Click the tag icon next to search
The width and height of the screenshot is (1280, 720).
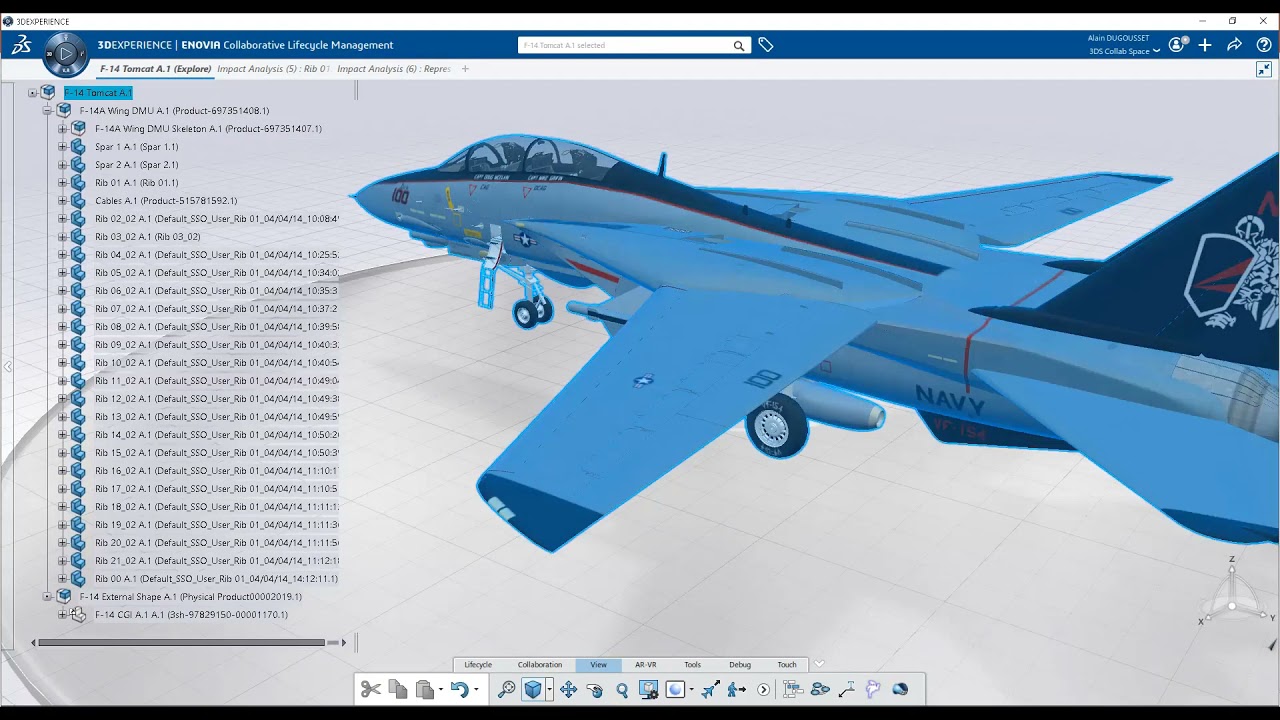pyautogui.click(x=765, y=45)
